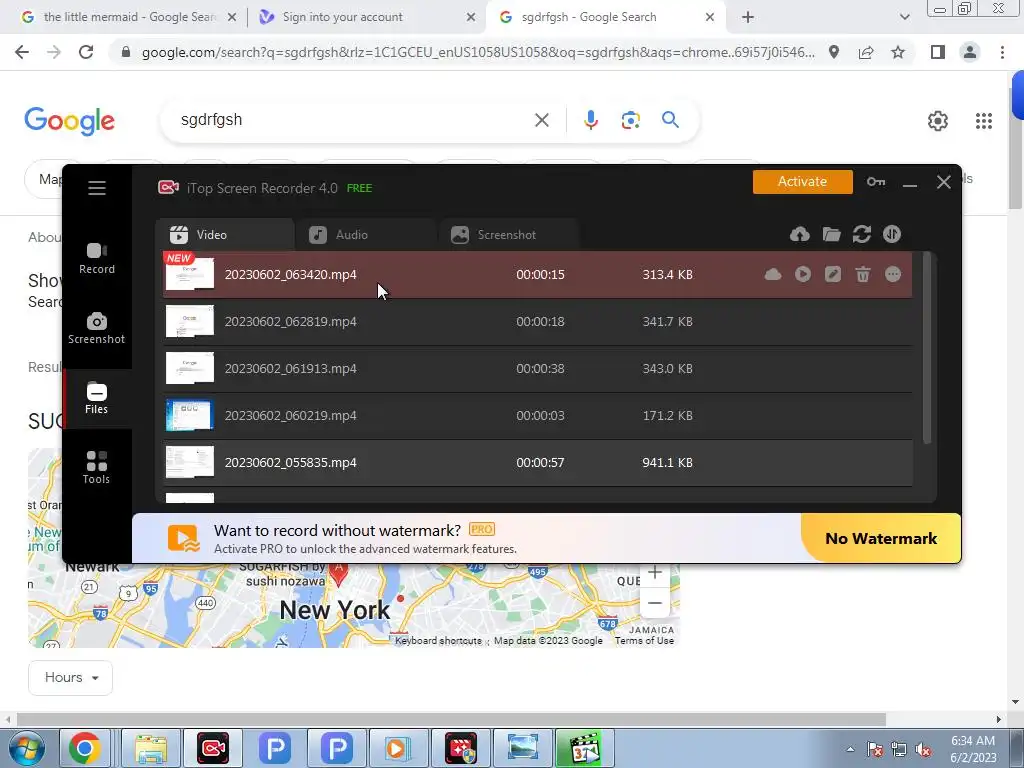Expand the Hours dropdown

(71, 677)
